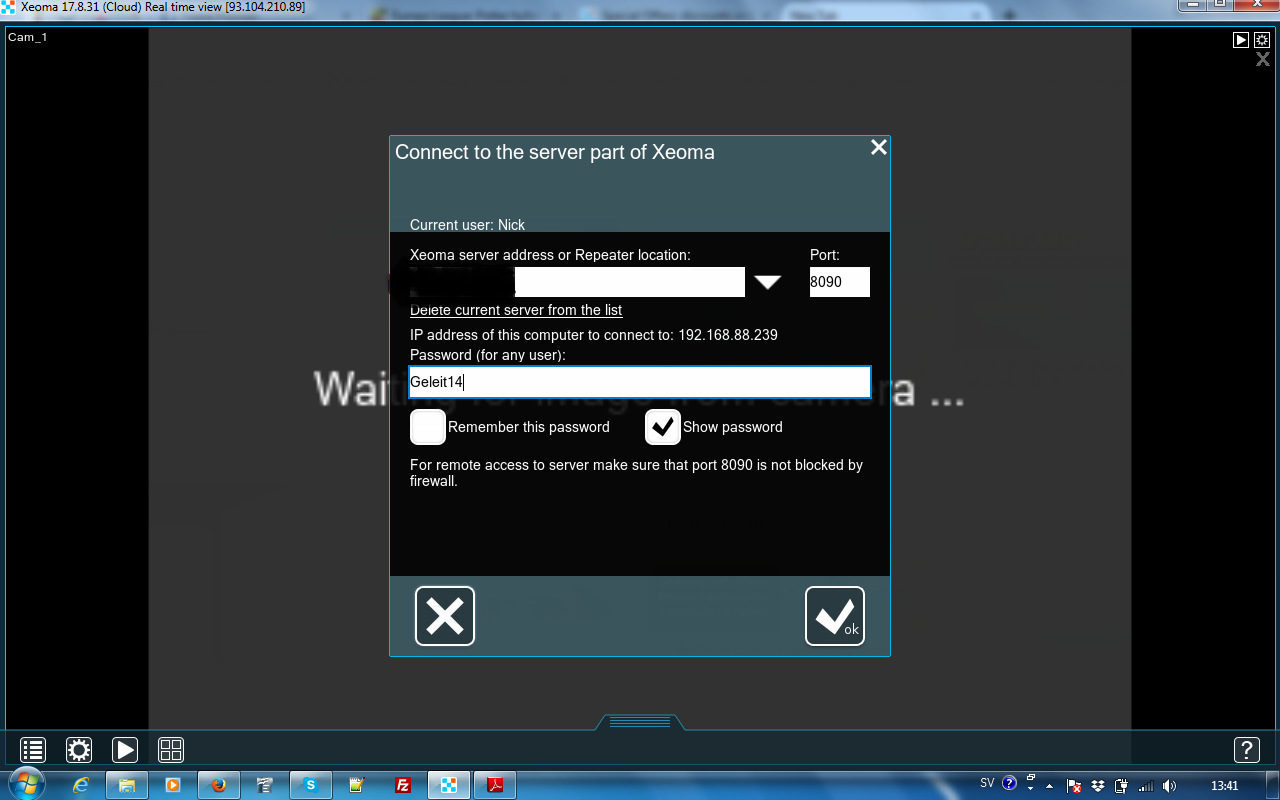The image size is (1280, 800).
Task: Open Notepad++ from the taskbar
Action: tap(357, 785)
